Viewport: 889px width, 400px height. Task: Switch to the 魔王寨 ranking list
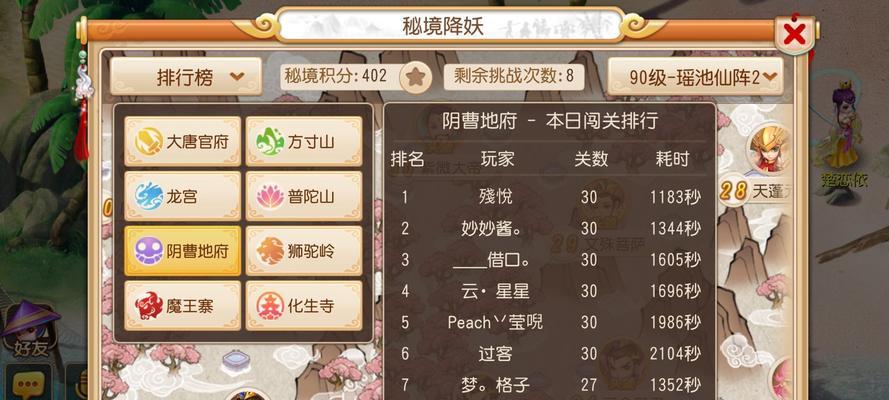click(x=183, y=305)
